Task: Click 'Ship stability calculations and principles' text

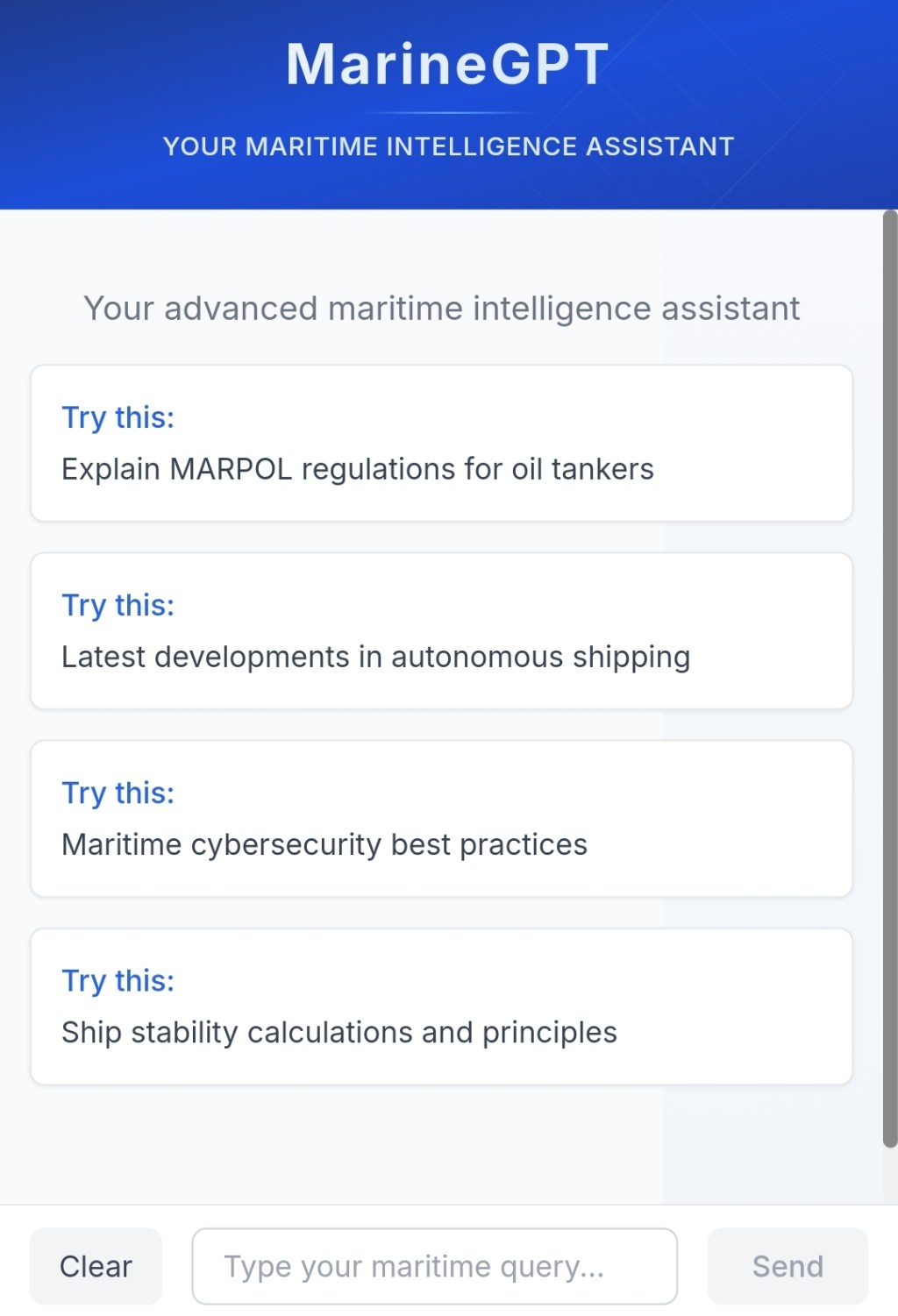Action: [x=339, y=1032]
